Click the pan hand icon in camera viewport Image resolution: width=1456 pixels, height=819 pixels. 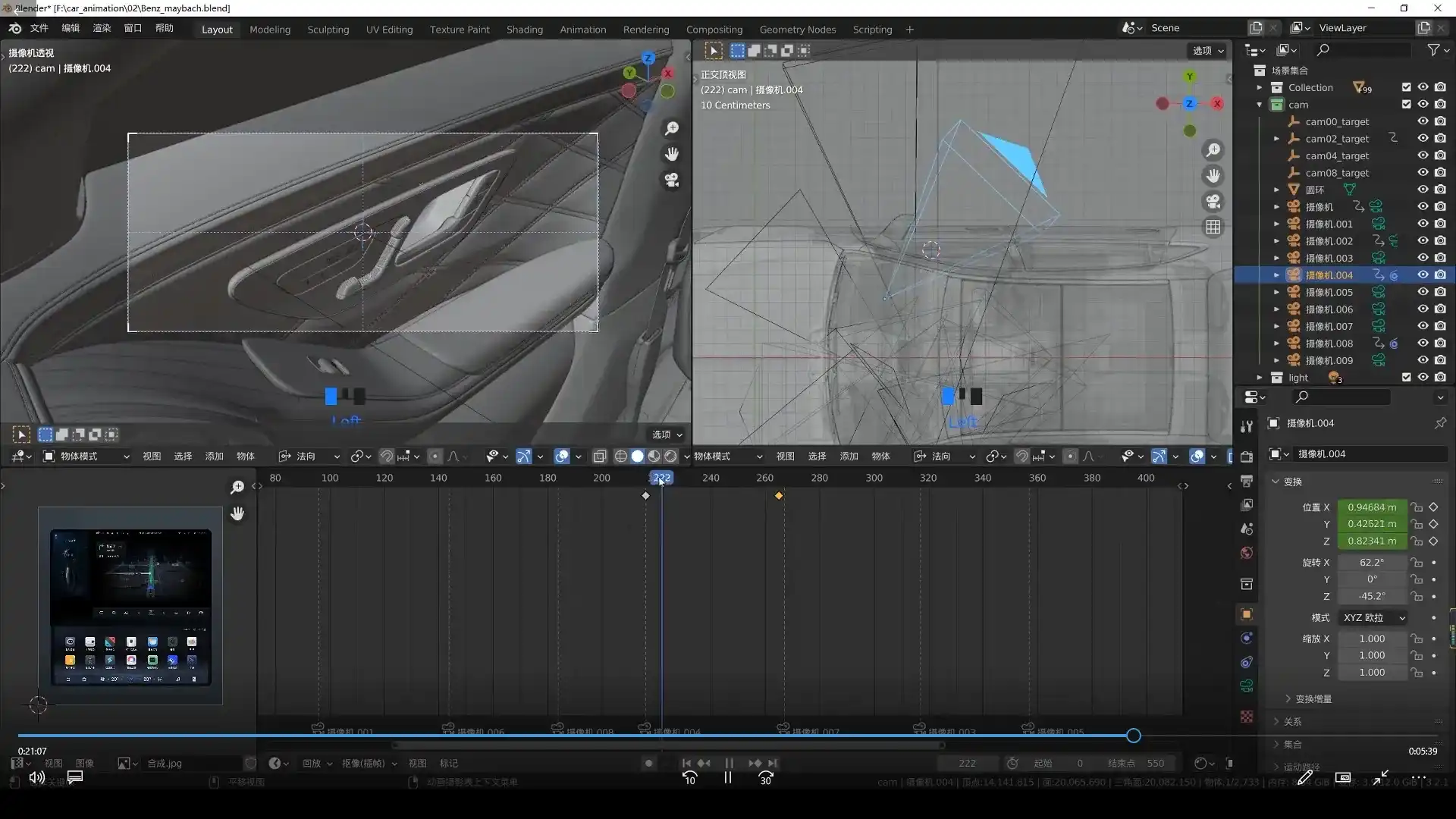tap(672, 155)
